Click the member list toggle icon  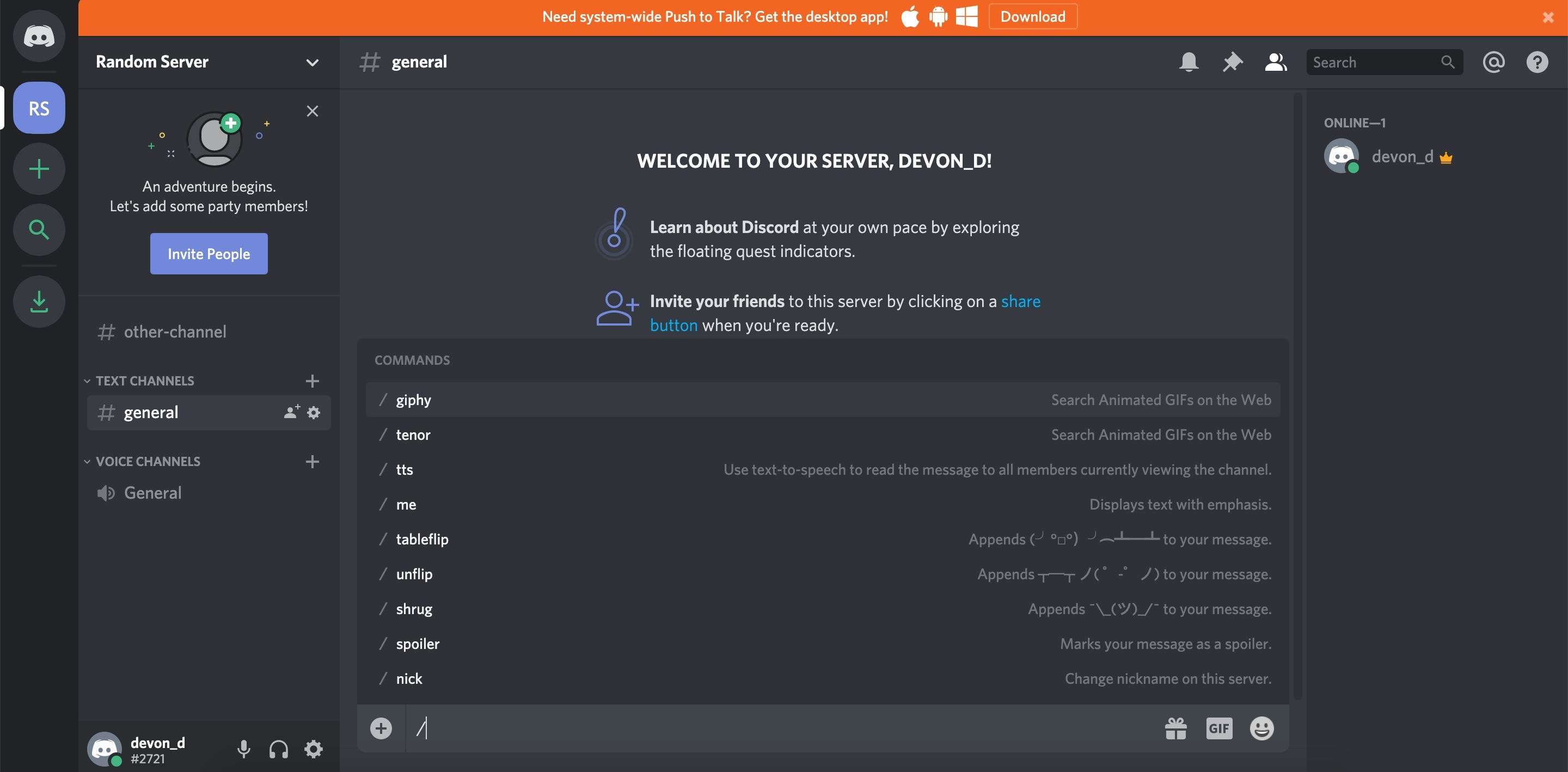[x=1276, y=62]
